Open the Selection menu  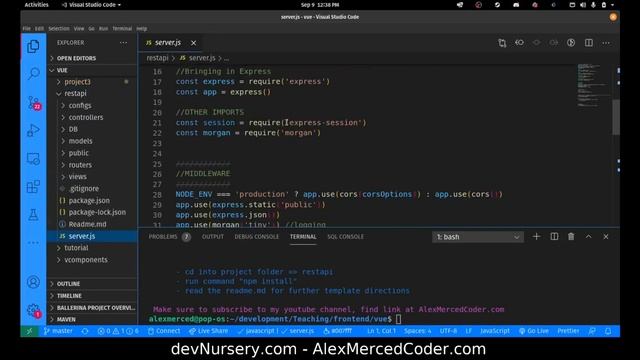59,29
